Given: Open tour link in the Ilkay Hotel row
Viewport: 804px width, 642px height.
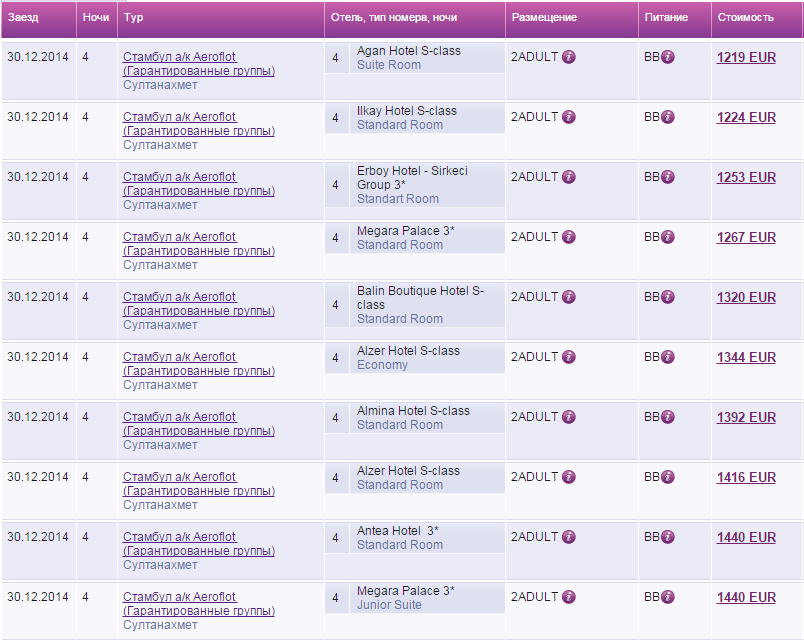Looking at the screenshot, I should (179, 117).
